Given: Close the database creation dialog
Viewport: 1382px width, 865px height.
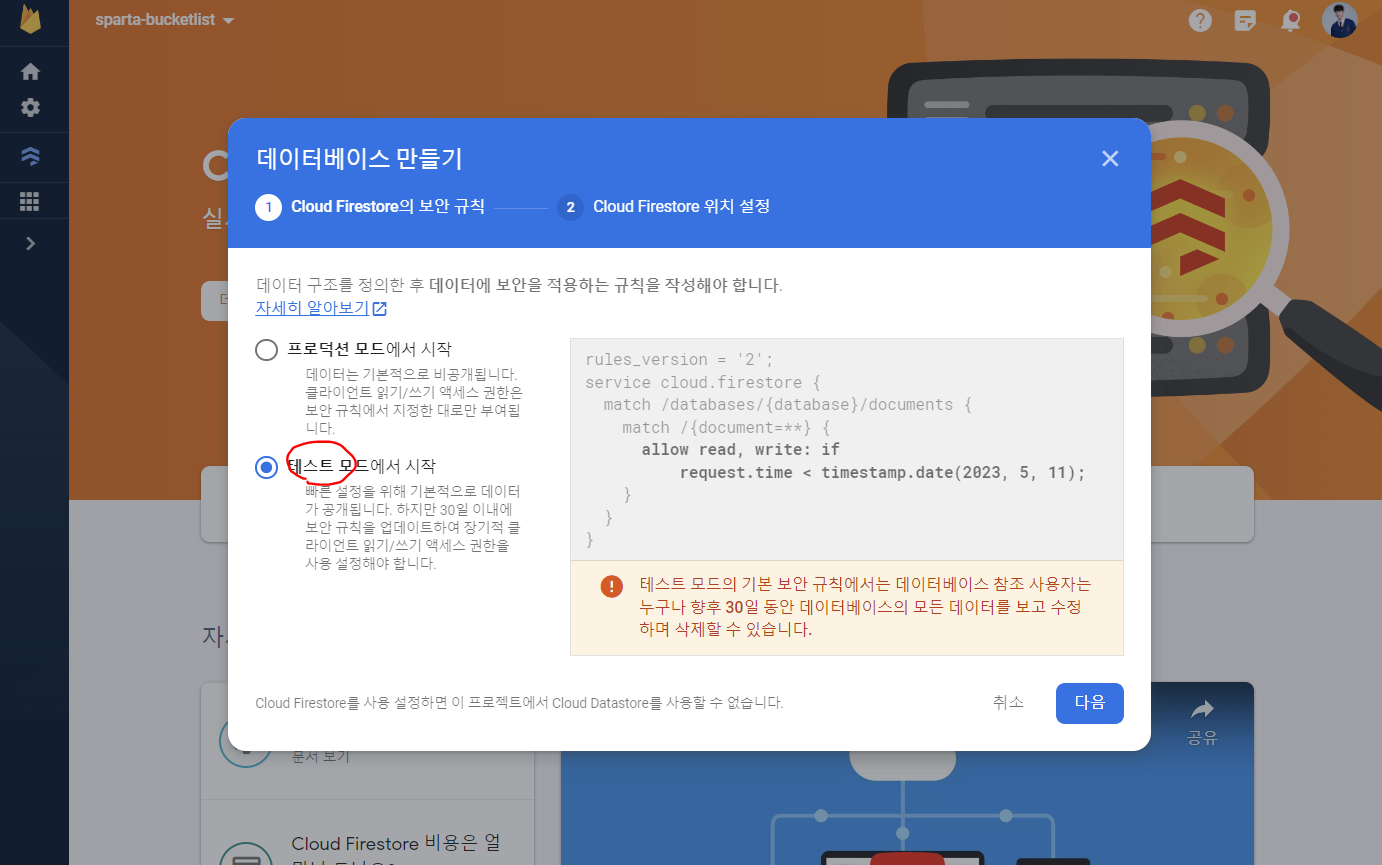Looking at the screenshot, I should click(1109, 158).
